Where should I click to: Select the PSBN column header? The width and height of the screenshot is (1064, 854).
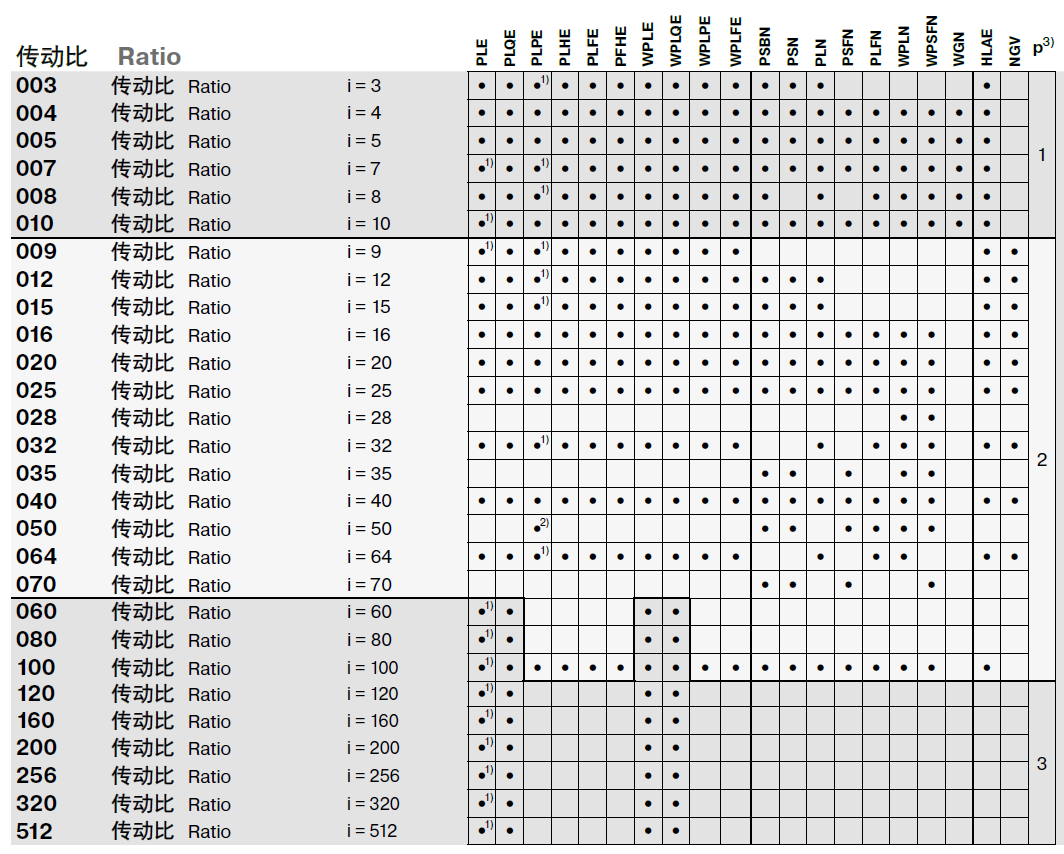(x=765, y=48)
